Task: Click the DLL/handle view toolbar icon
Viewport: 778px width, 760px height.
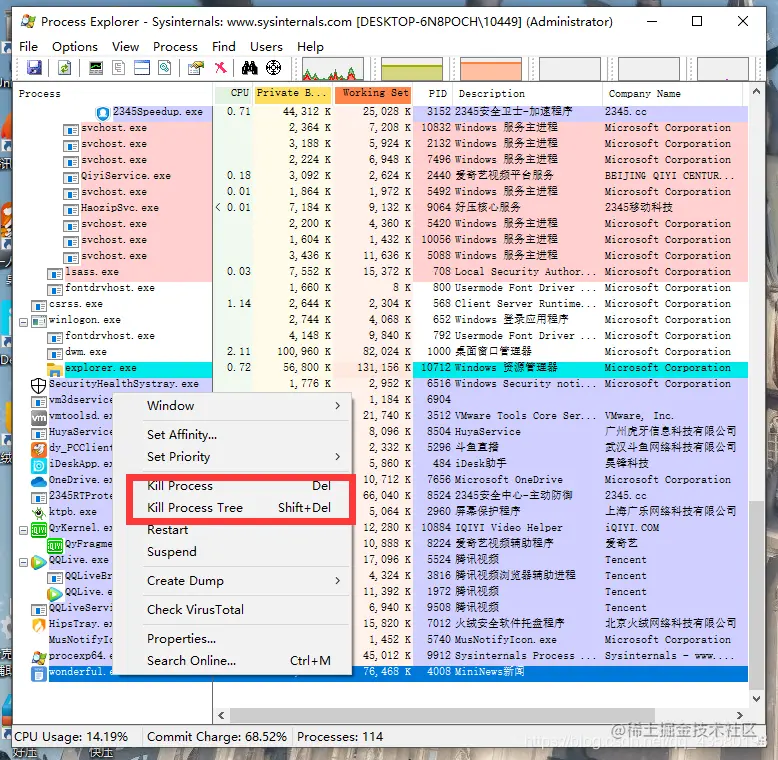Action: (165, 67)
